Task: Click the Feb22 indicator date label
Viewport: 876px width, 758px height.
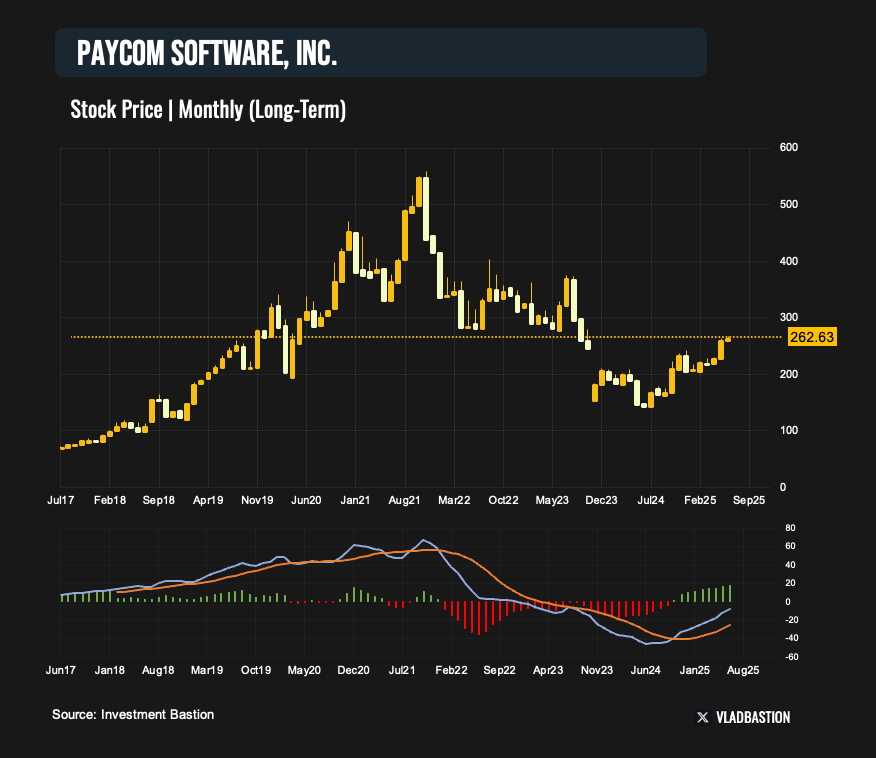Action: click(x=451, y=670)
